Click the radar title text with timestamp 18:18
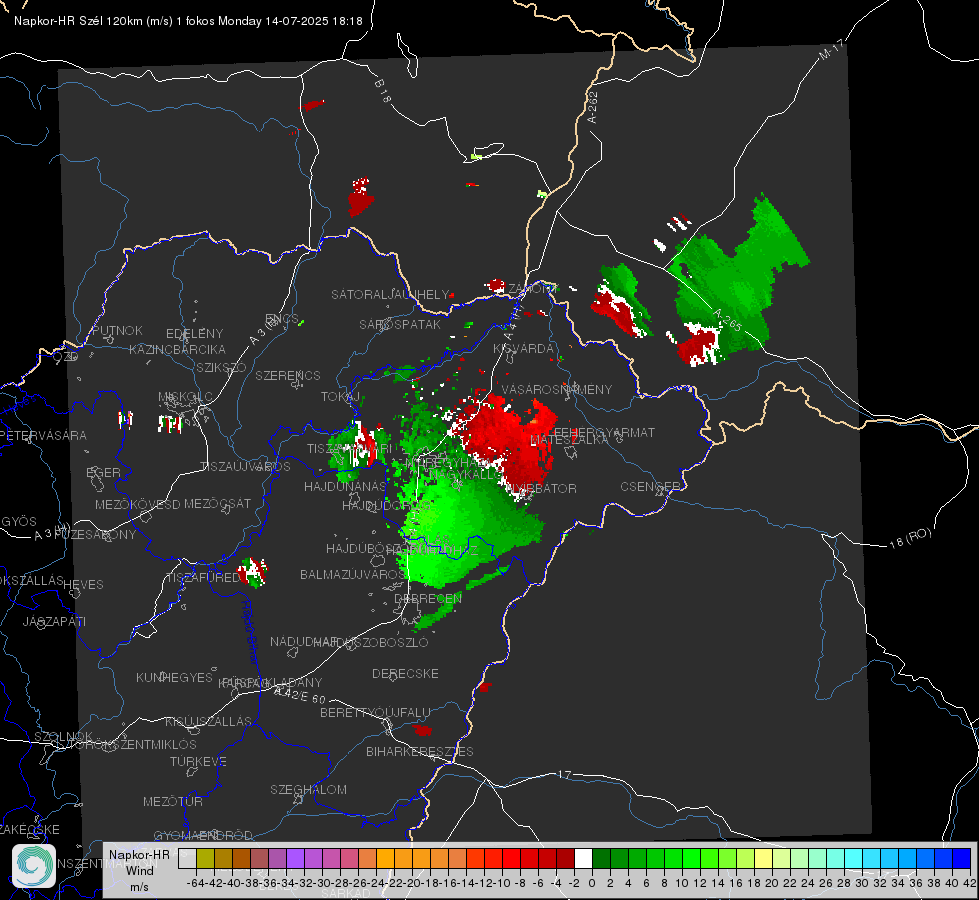The height and width of the screenshot is (900, 979). (x=188, y=21)
